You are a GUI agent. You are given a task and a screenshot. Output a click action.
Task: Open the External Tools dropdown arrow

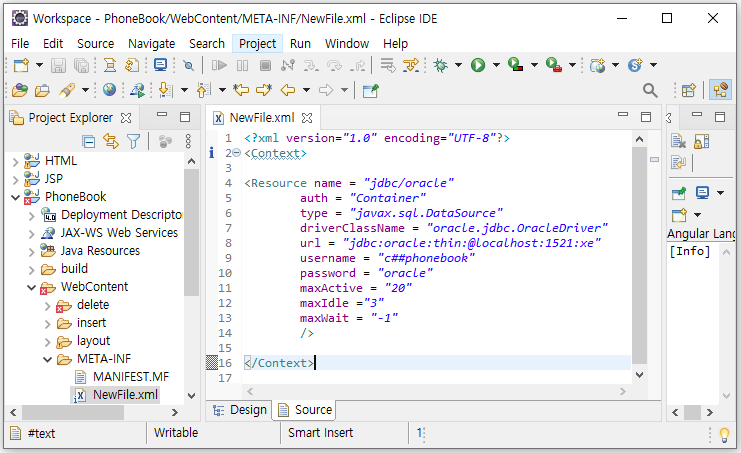tap(572, 65)
